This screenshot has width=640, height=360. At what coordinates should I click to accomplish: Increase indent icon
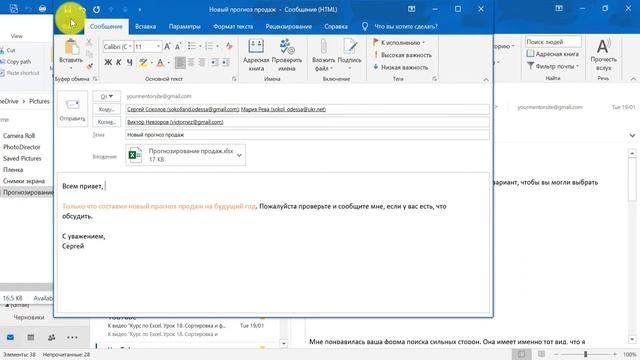[x=225, y=62]
